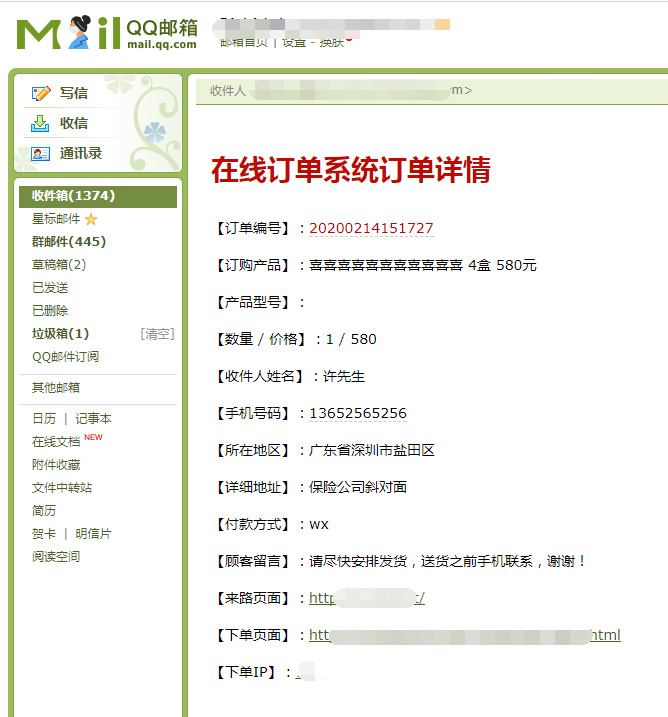Open the 简历 resume page

coord(44,511)
